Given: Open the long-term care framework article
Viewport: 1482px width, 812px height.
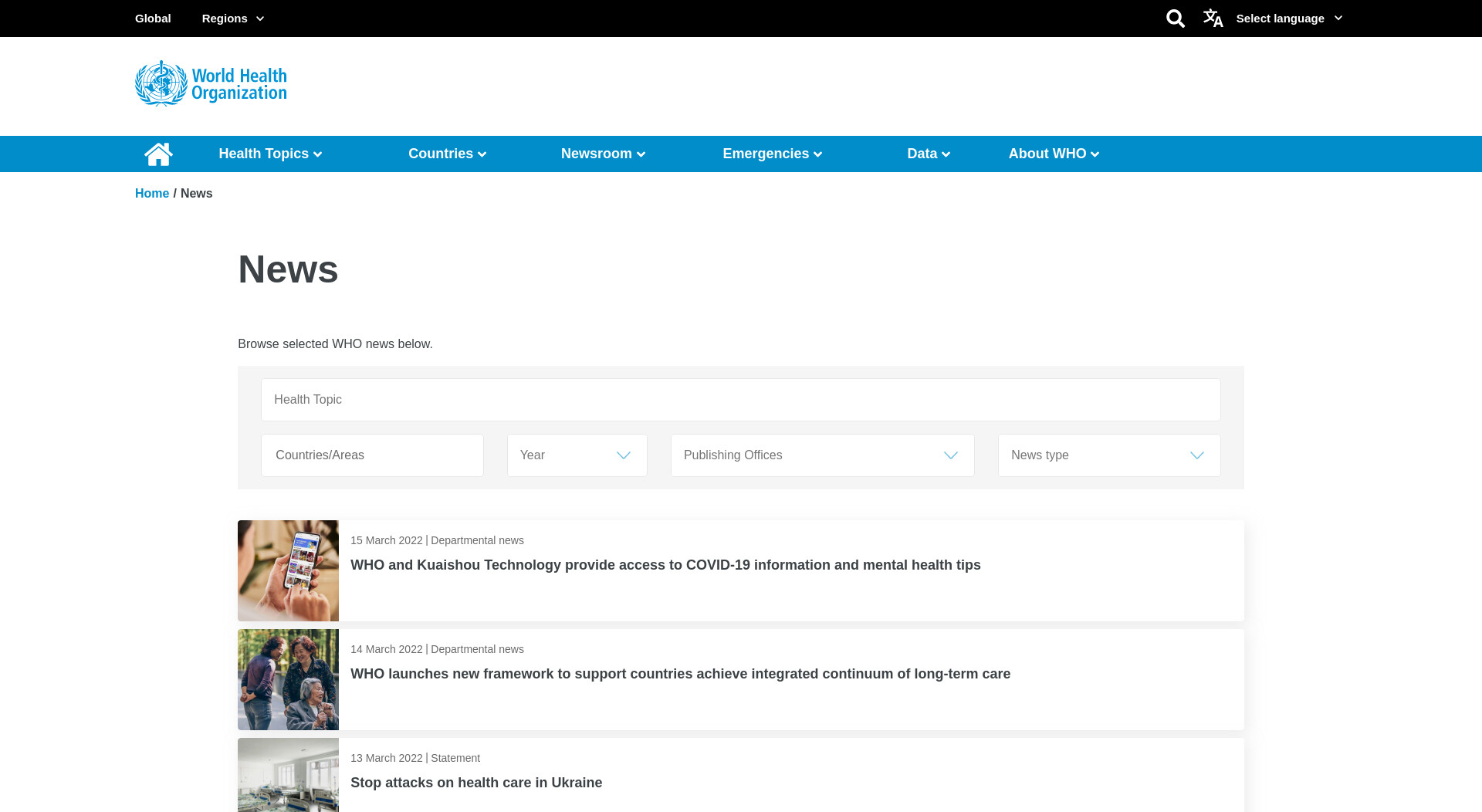Looking at the screenshot, I should click(x=680, y=674).
